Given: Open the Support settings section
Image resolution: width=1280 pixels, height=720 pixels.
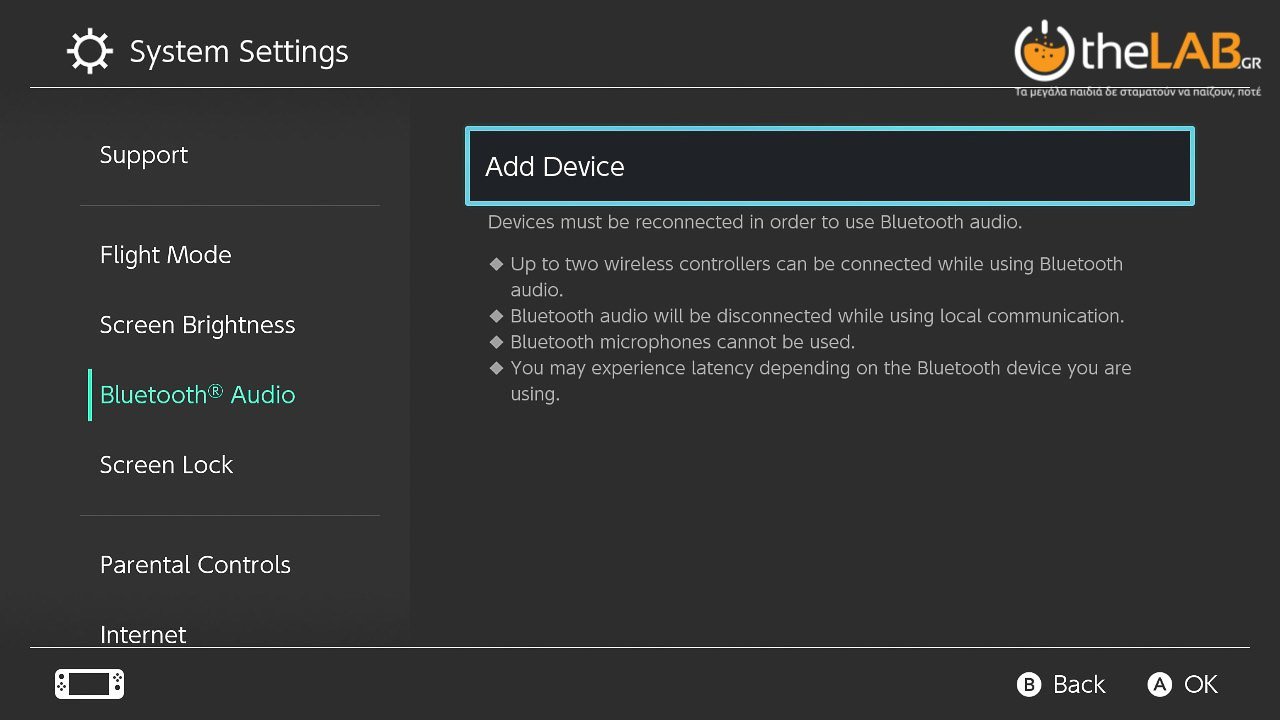Looking at the screenshot, I should point(144,155).
